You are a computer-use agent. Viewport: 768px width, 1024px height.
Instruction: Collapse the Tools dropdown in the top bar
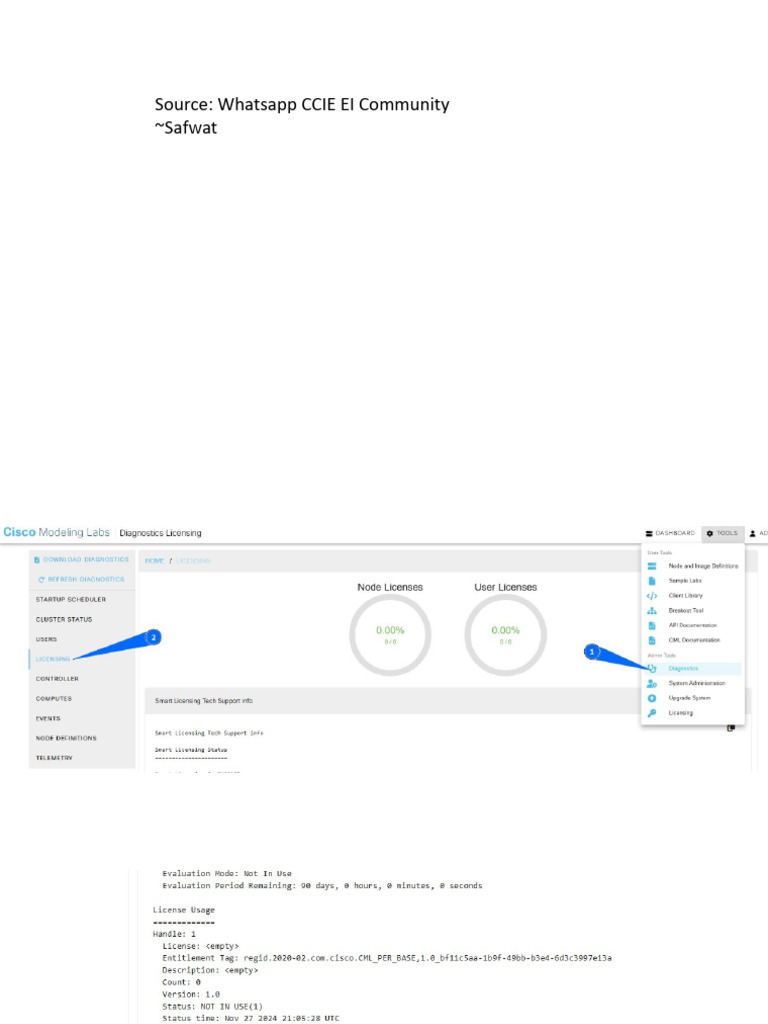(722, 534)
